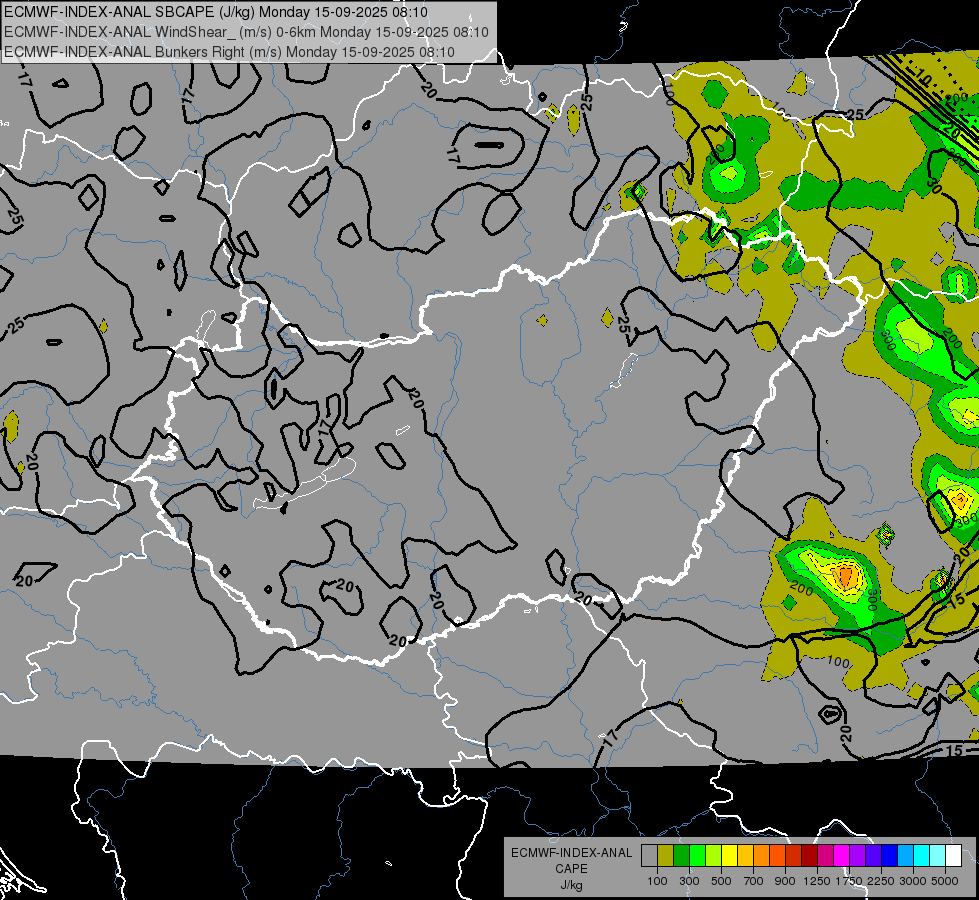979x900 pixels.
Task: Click the J/kg unit label in legend
Action: [x=571, y=885]
